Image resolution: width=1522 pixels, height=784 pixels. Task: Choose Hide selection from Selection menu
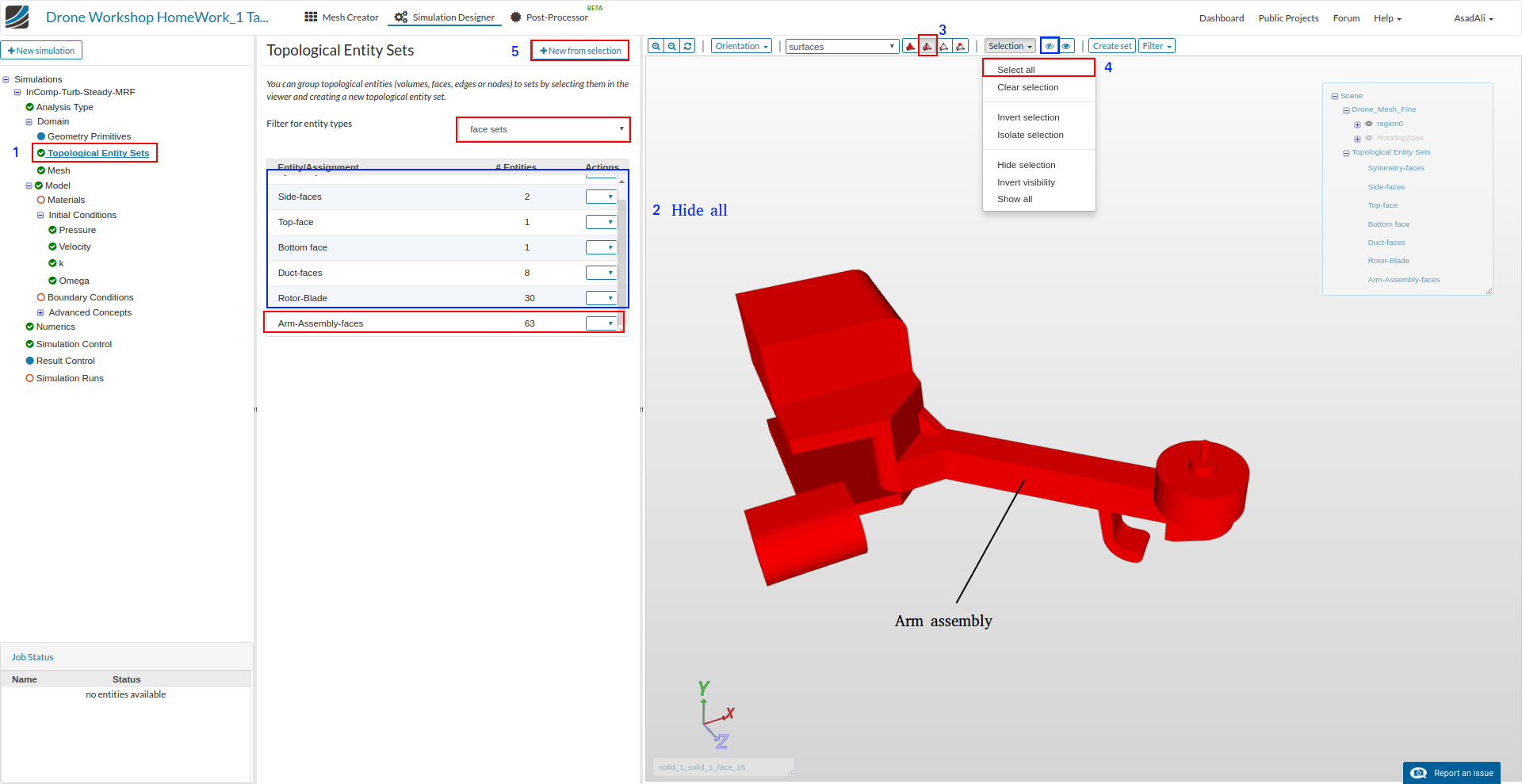coord(1038,165)
